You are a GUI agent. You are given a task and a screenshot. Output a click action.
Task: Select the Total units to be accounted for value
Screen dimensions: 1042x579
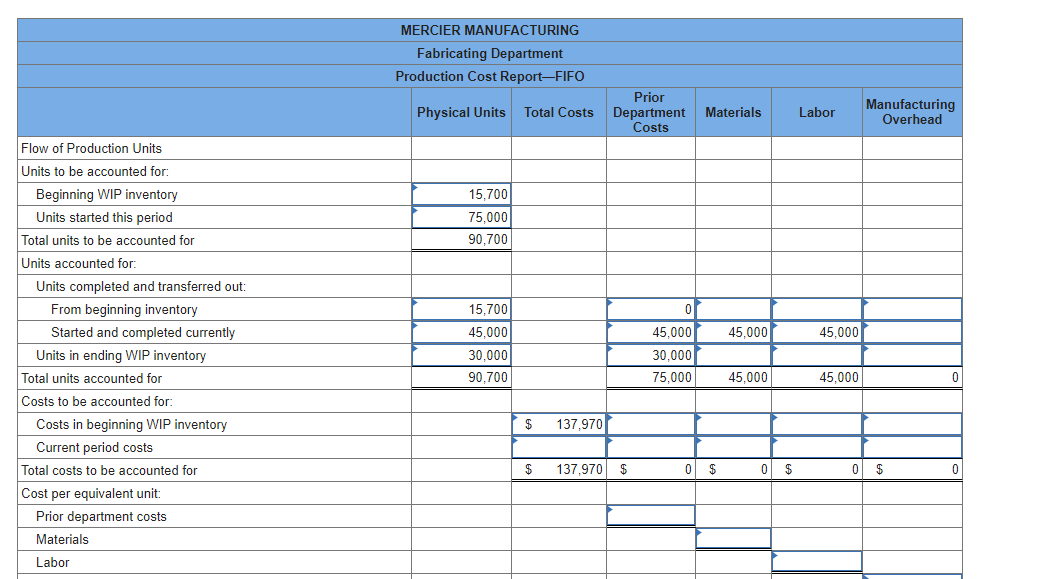tap(461, 240)
